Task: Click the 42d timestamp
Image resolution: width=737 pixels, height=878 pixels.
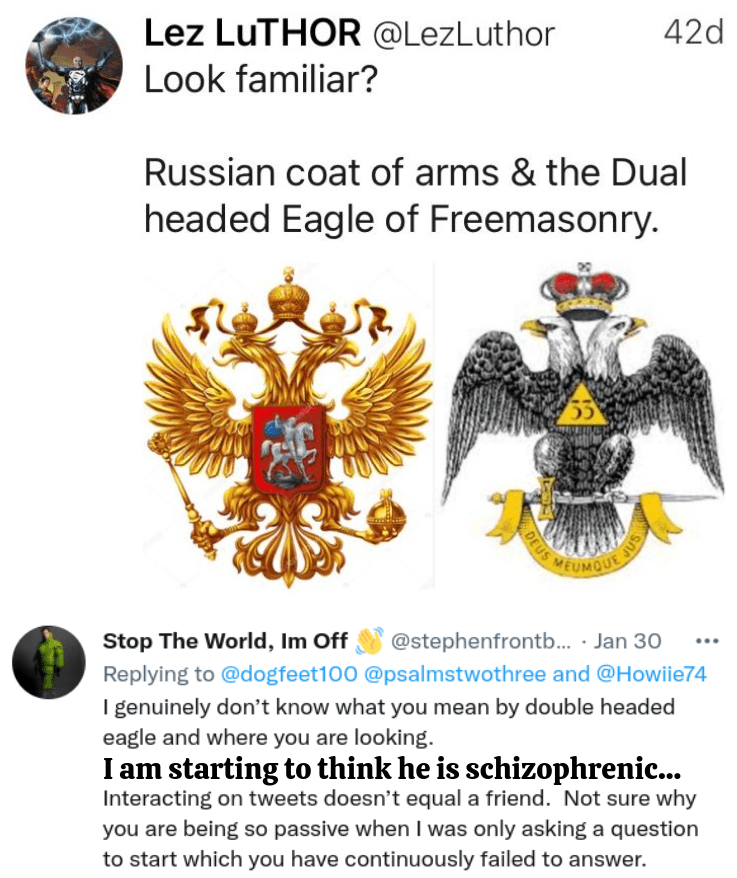Action: 693,34
